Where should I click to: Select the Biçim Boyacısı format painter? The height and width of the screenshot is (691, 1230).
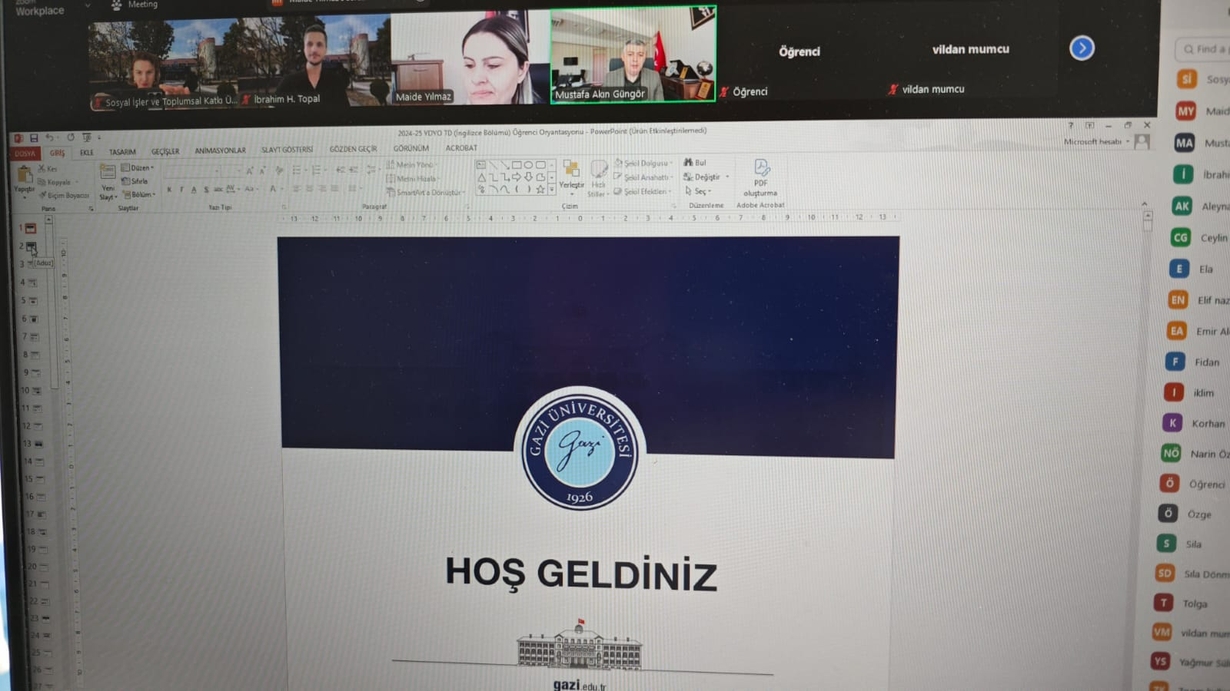pyautogui.click(x=63, y=195)
